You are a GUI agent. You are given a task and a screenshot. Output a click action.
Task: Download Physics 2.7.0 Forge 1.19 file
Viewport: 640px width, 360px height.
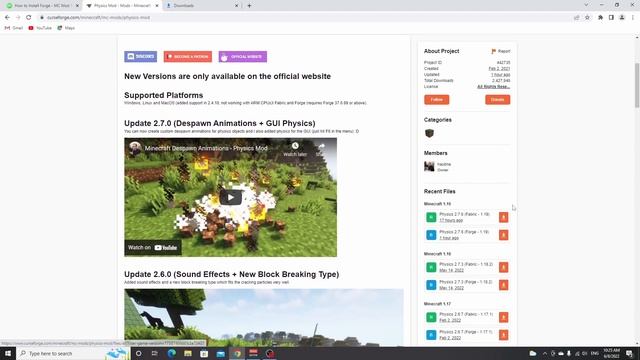coord(503,235)
